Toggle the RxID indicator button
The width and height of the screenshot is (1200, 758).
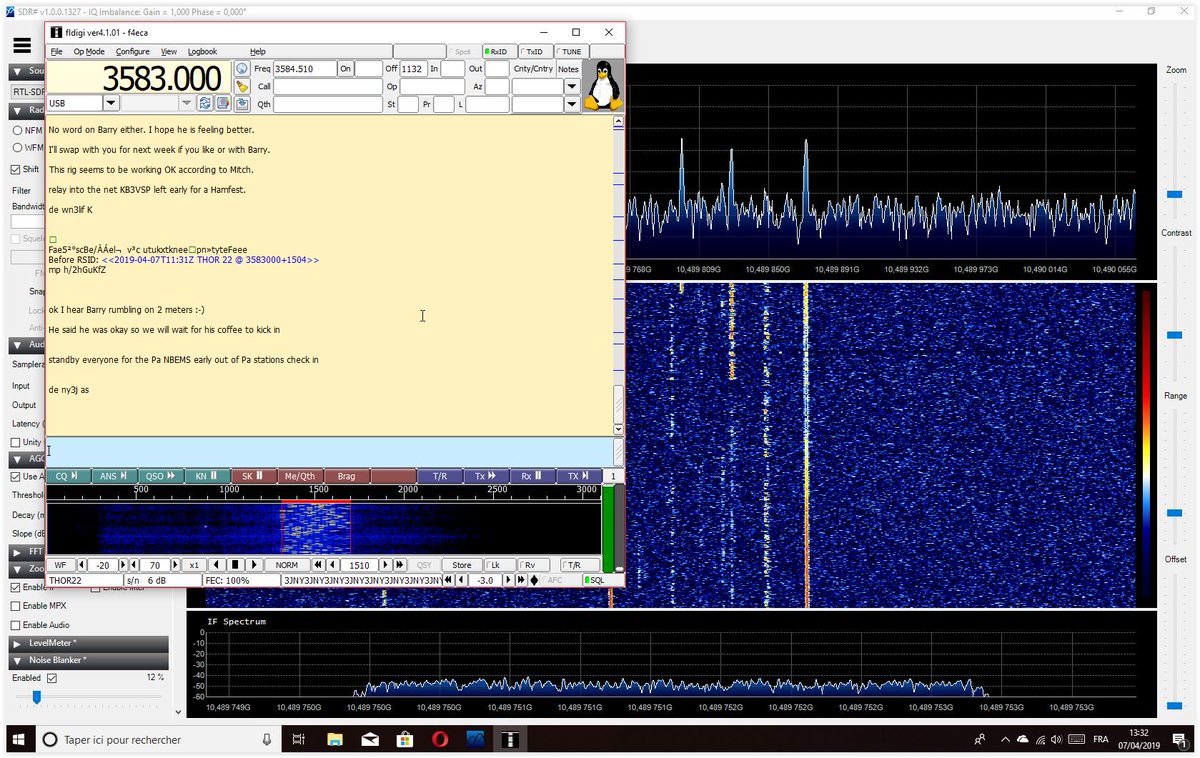[499, 51]
